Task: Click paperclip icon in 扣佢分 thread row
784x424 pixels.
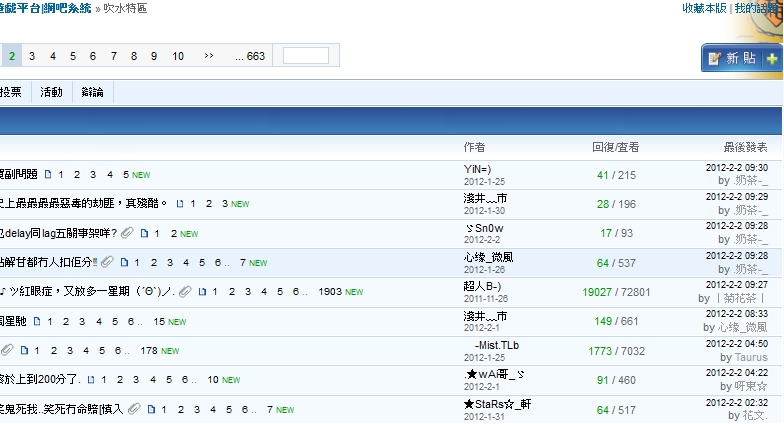Action: click(x=107, y=262)
